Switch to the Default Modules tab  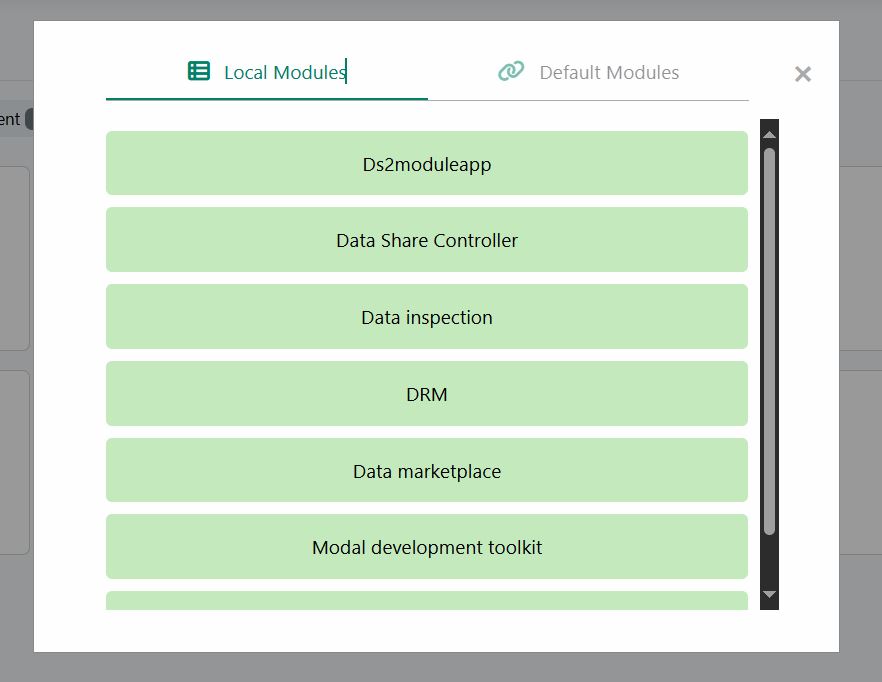tap(608, 73)
